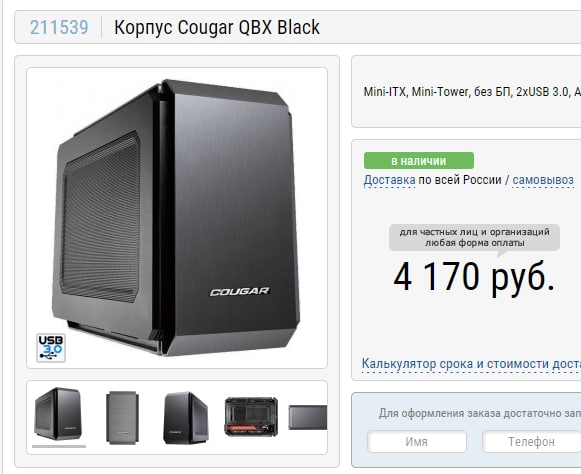Select the third thumbnail showing reverse angle
The image size is (581, 474).
pyautogui.click(x=186, y=417)
